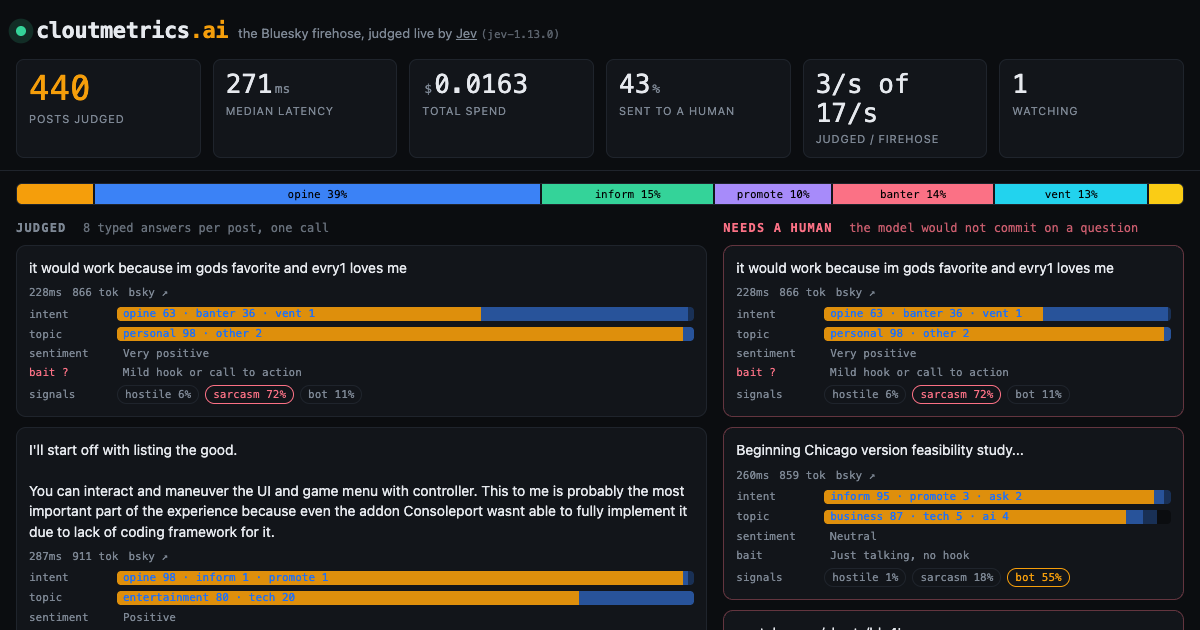Viewport: 1200px width, 630px height.
Task: Select the 43% sent to a human stat
Action: pos(697,108)
